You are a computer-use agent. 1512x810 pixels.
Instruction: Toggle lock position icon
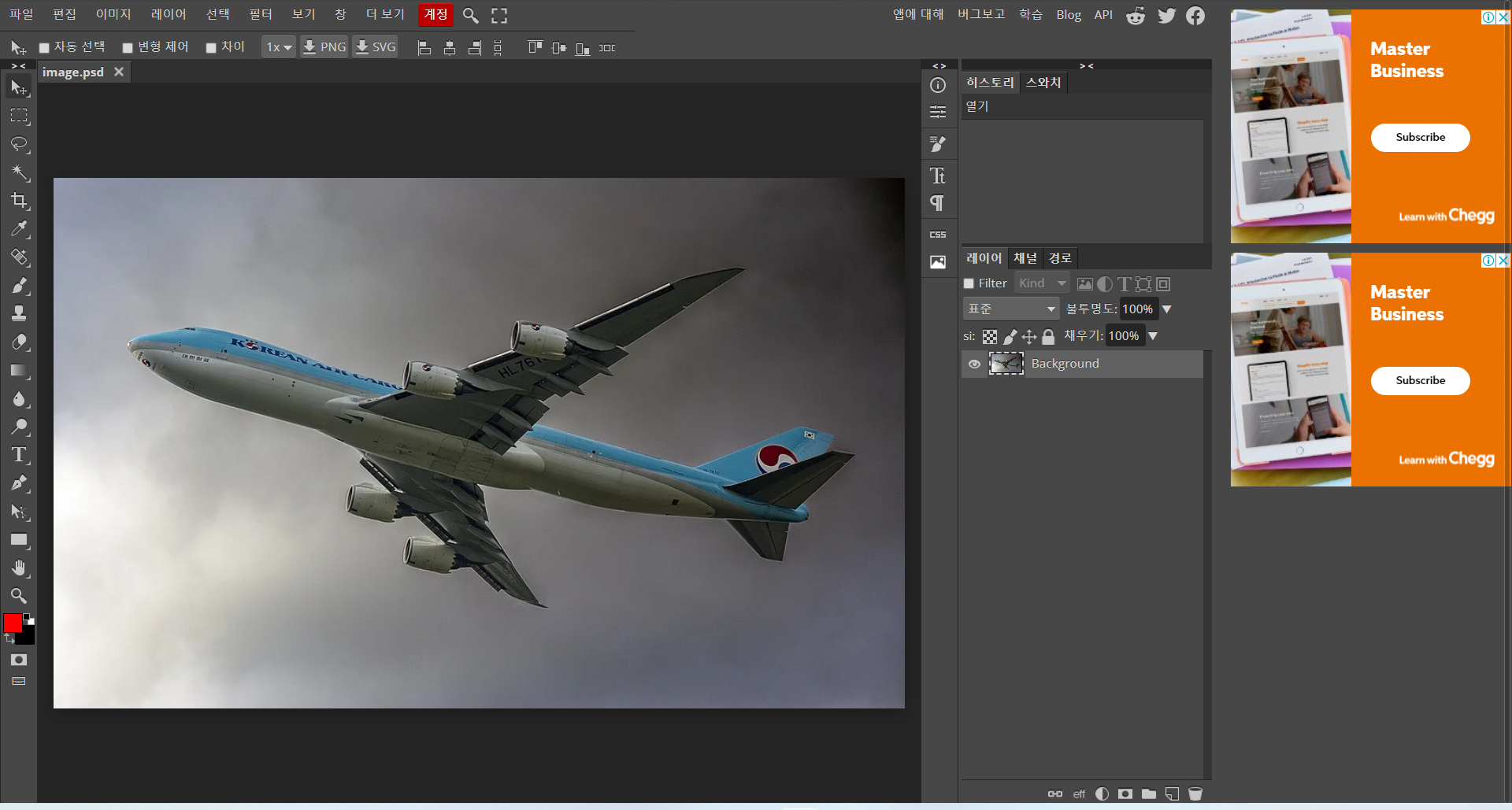1029,337
